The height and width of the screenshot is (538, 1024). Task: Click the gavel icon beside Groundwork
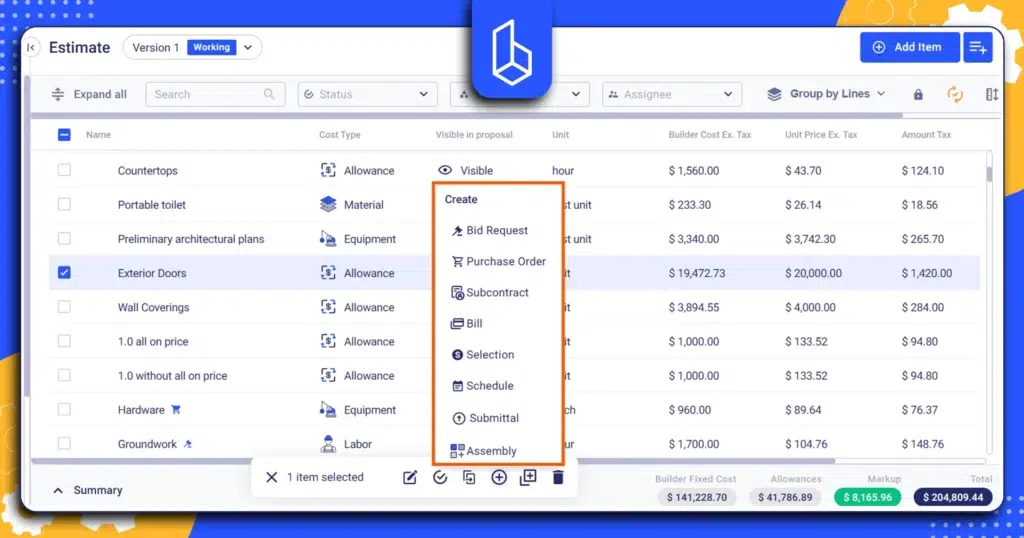187,444
